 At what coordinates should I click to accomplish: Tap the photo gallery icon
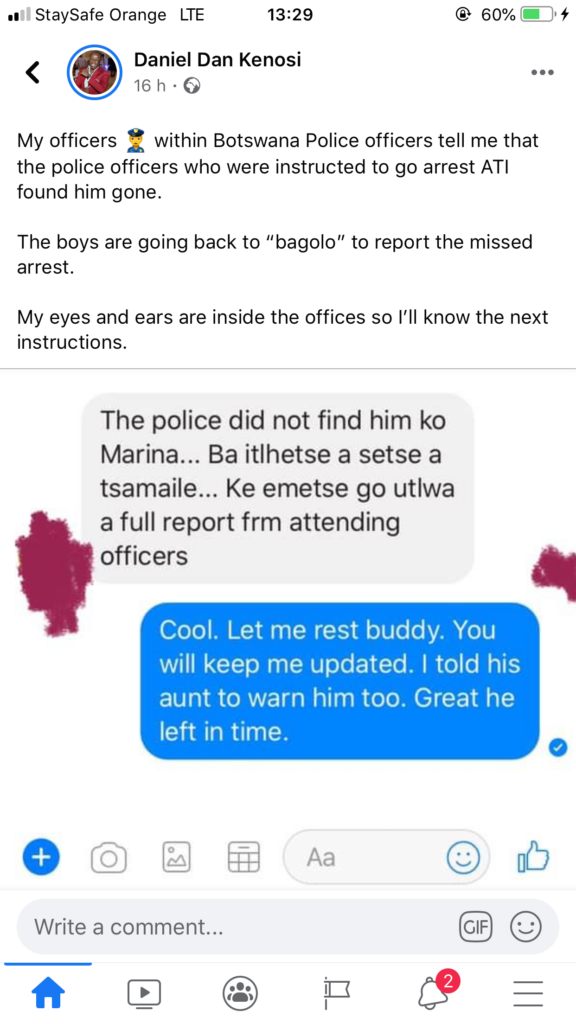(x=176, y=856)
